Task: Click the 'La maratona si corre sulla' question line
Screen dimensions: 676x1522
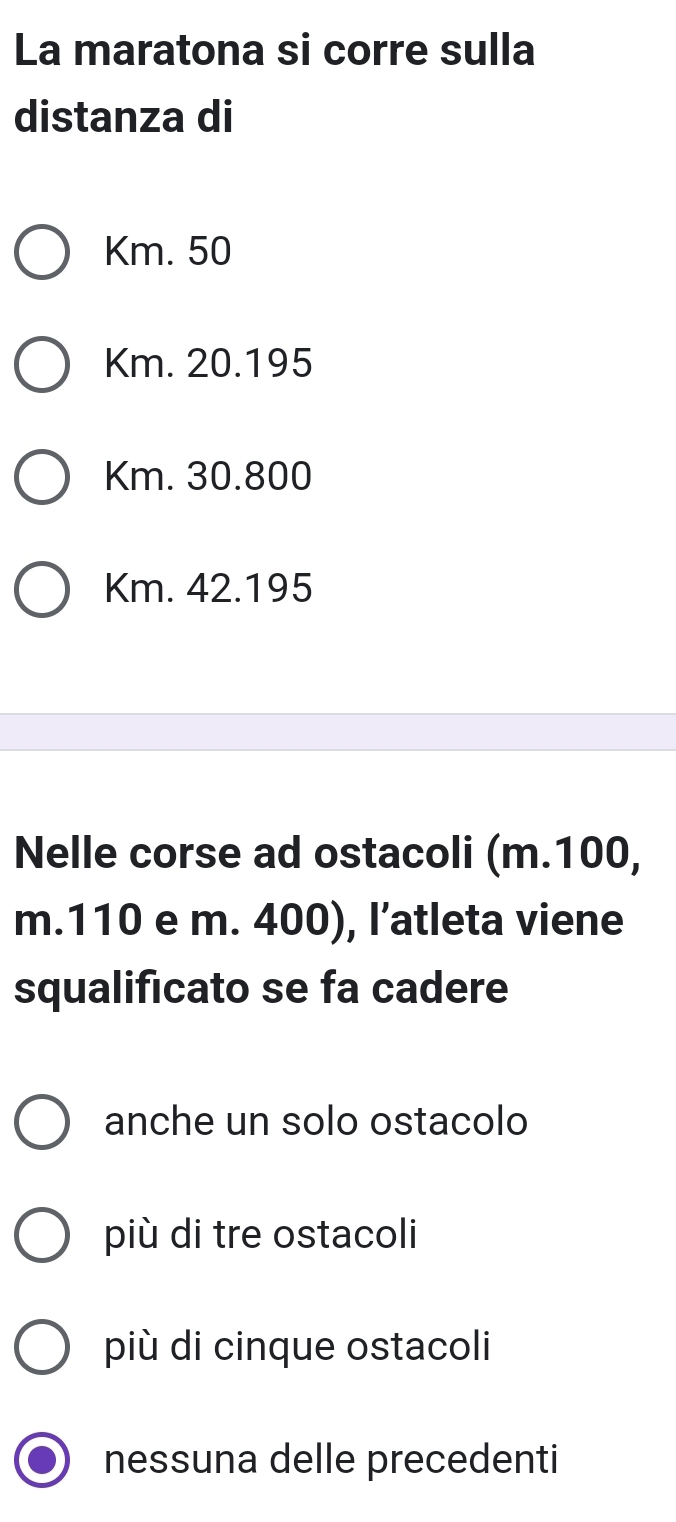Action: tap(276, 50)
